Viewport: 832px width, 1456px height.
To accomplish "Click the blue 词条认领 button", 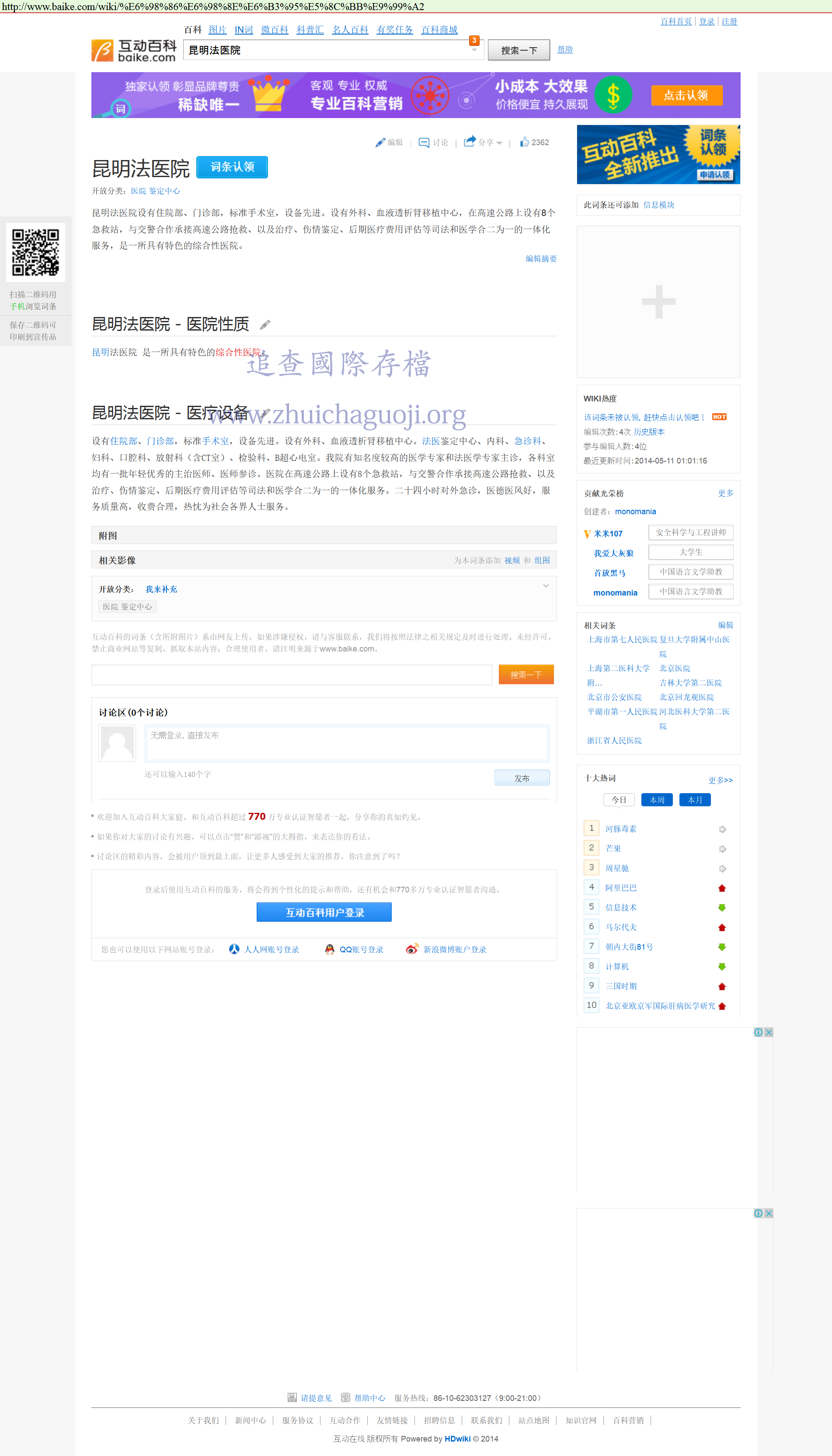I will (x=232, y=167).
